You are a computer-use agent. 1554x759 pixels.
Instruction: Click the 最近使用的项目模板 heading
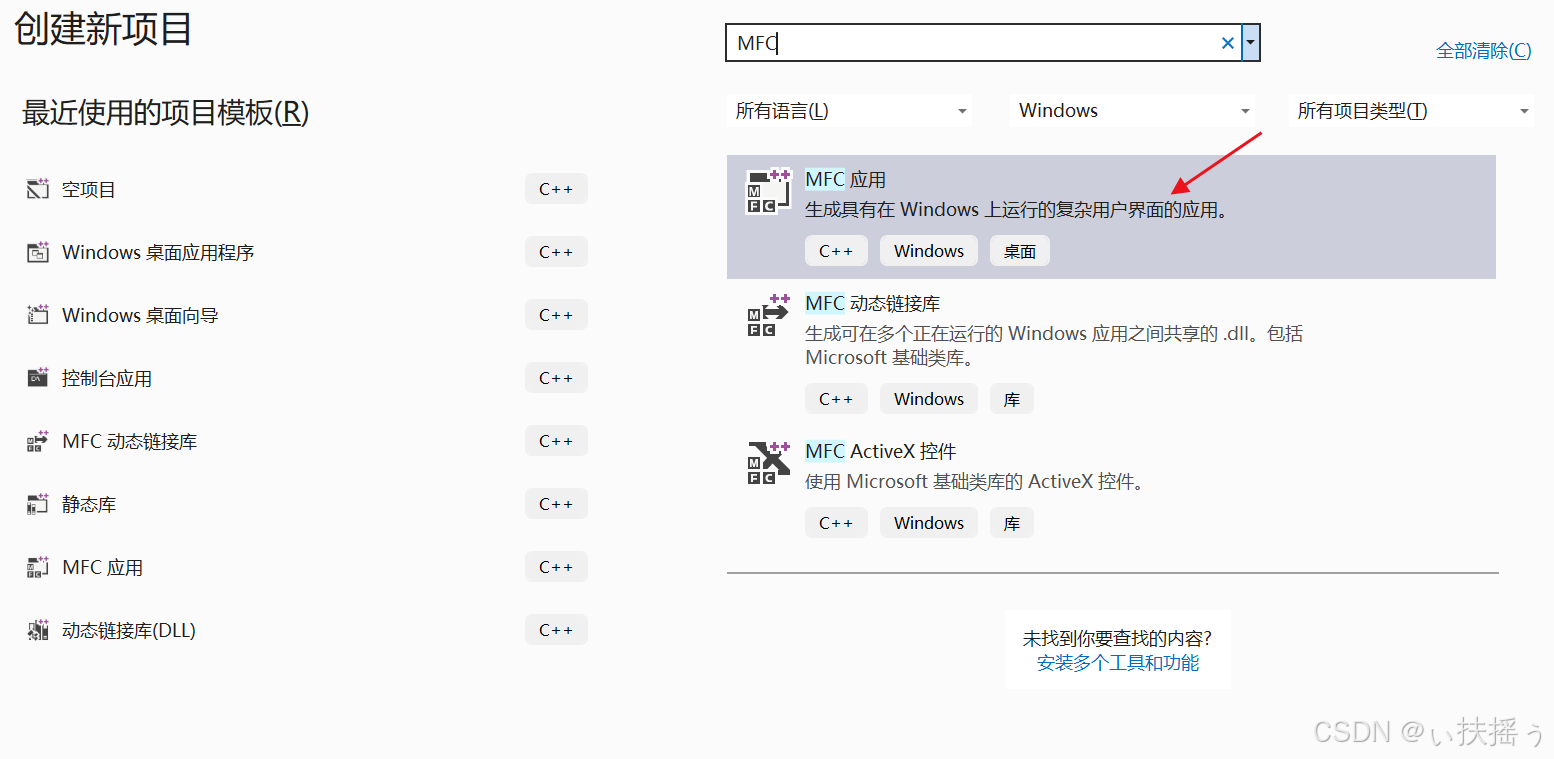coord(165,113)
